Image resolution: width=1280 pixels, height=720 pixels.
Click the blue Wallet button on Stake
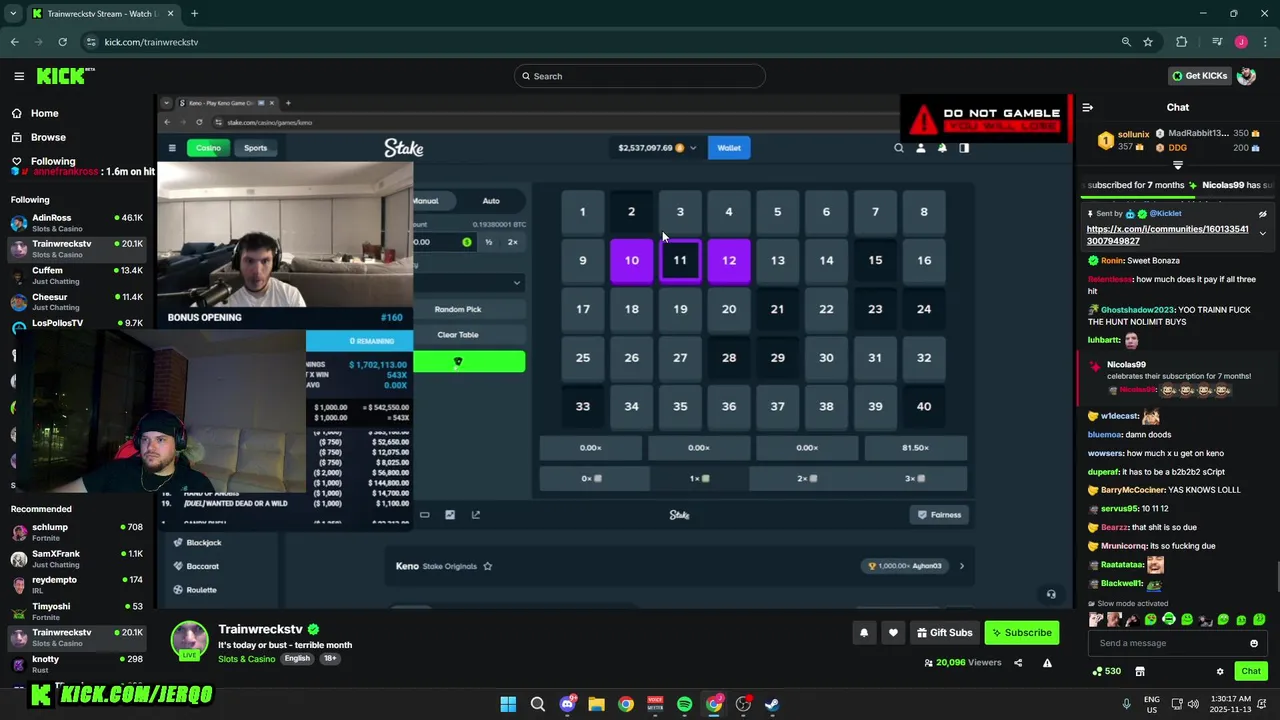[729, 148]
